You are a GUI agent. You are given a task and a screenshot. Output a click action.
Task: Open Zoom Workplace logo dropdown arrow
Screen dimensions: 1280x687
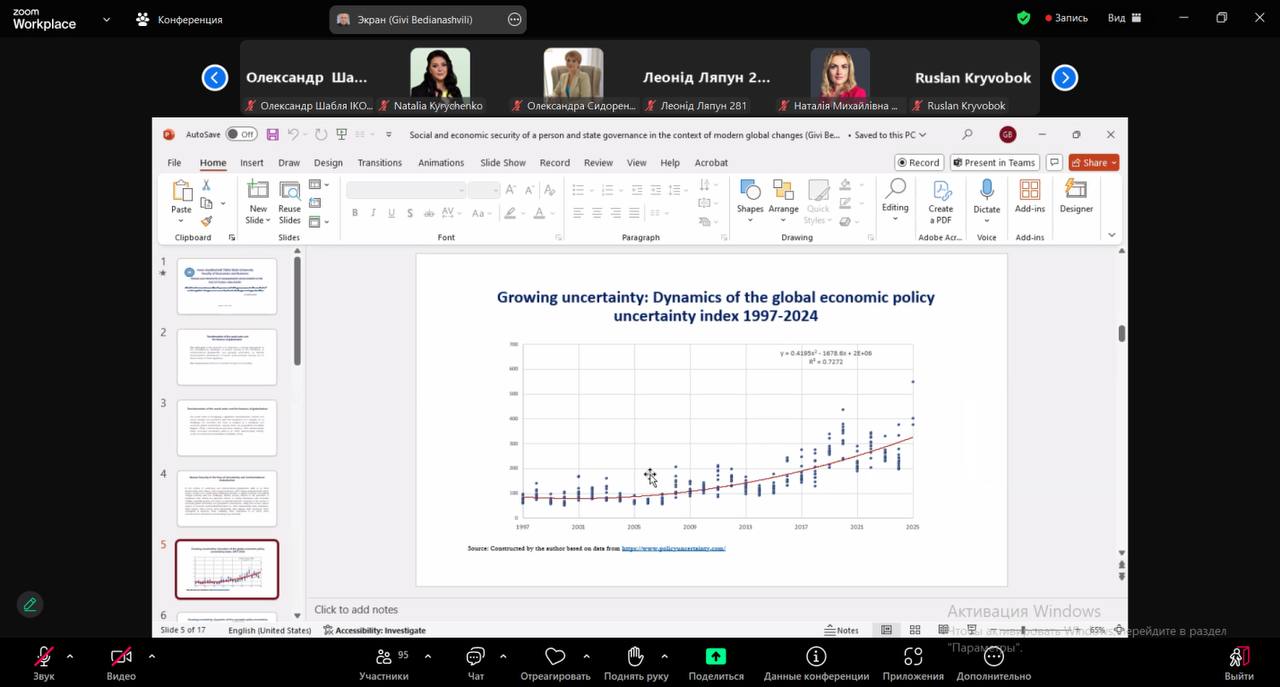pyautogui.click(x=106, y=18)
